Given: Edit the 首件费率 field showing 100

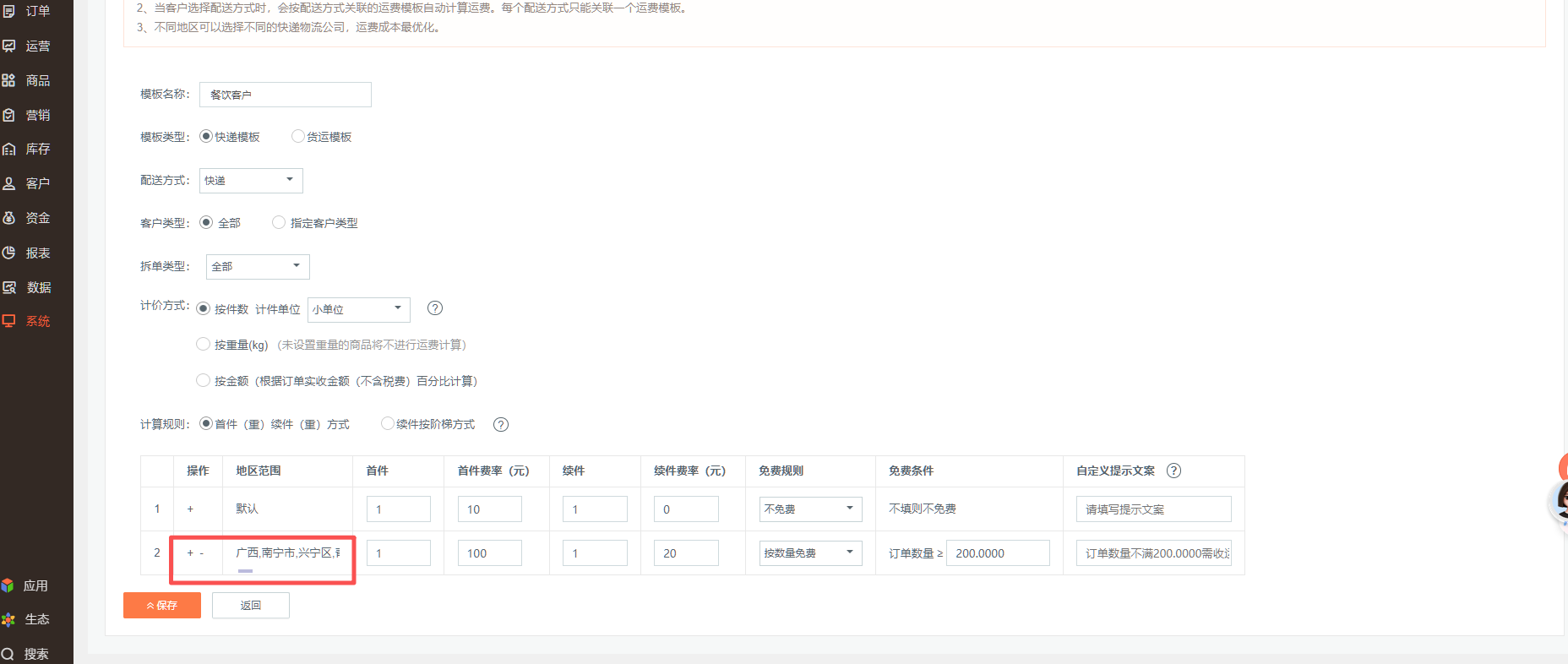Looking at the screenshot, I should (x=490, y=552).
